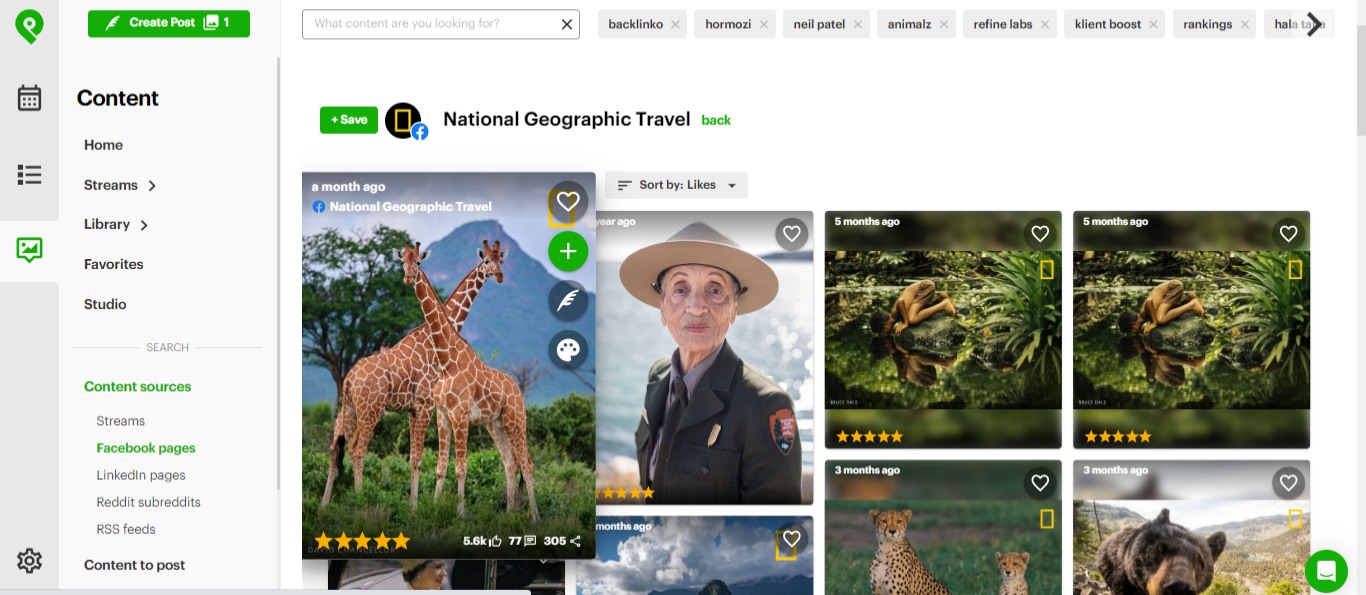Open the cheetah photo post
Image resolution: width=1366 pixels, height=595 pixels.
coord(941,528)
